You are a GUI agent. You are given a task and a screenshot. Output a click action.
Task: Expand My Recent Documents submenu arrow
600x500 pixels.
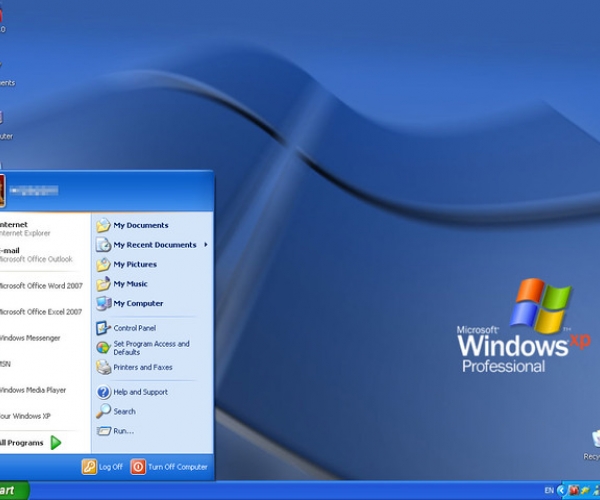(x=206, y=244)
